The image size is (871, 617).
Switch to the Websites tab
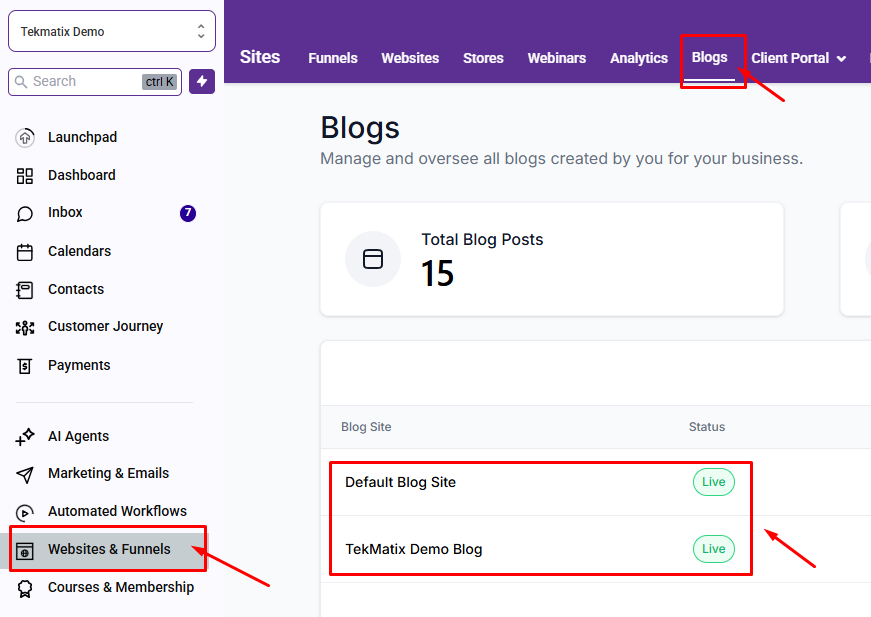point(410,58)
